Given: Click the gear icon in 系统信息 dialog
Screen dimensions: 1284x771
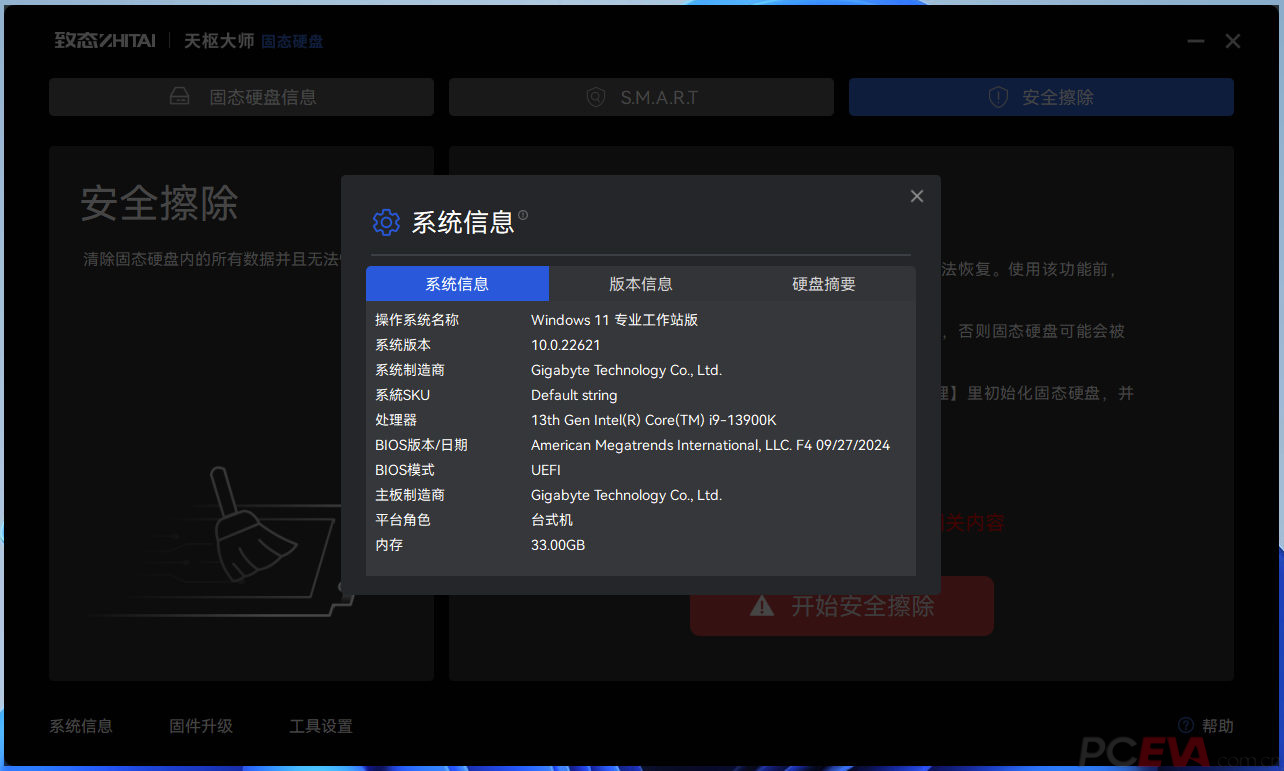Looking at the screenshot, I should pyautogui.click(x=386, y=222).
